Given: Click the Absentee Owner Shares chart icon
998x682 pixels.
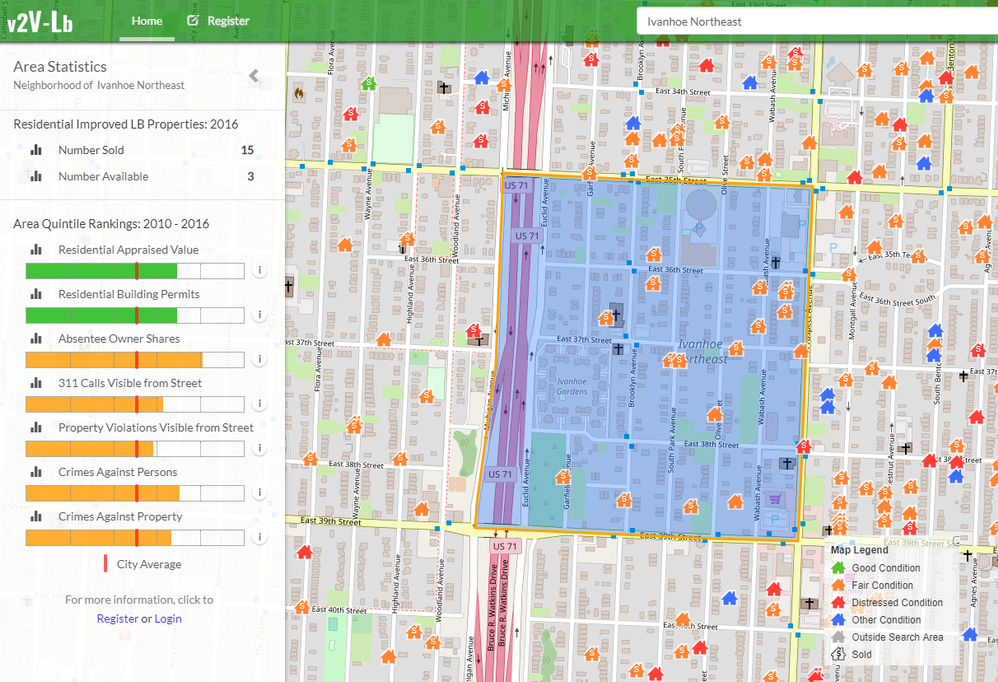Looking at the screenshot, I should pyautogui.click(x=36, y=338).
